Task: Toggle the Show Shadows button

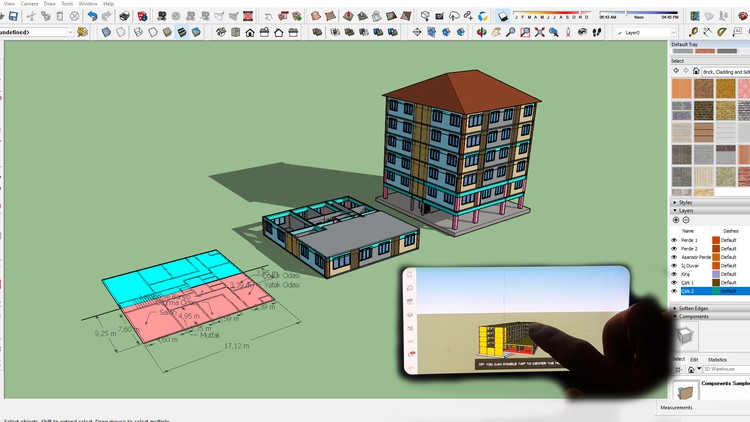Action: point(504,17)
